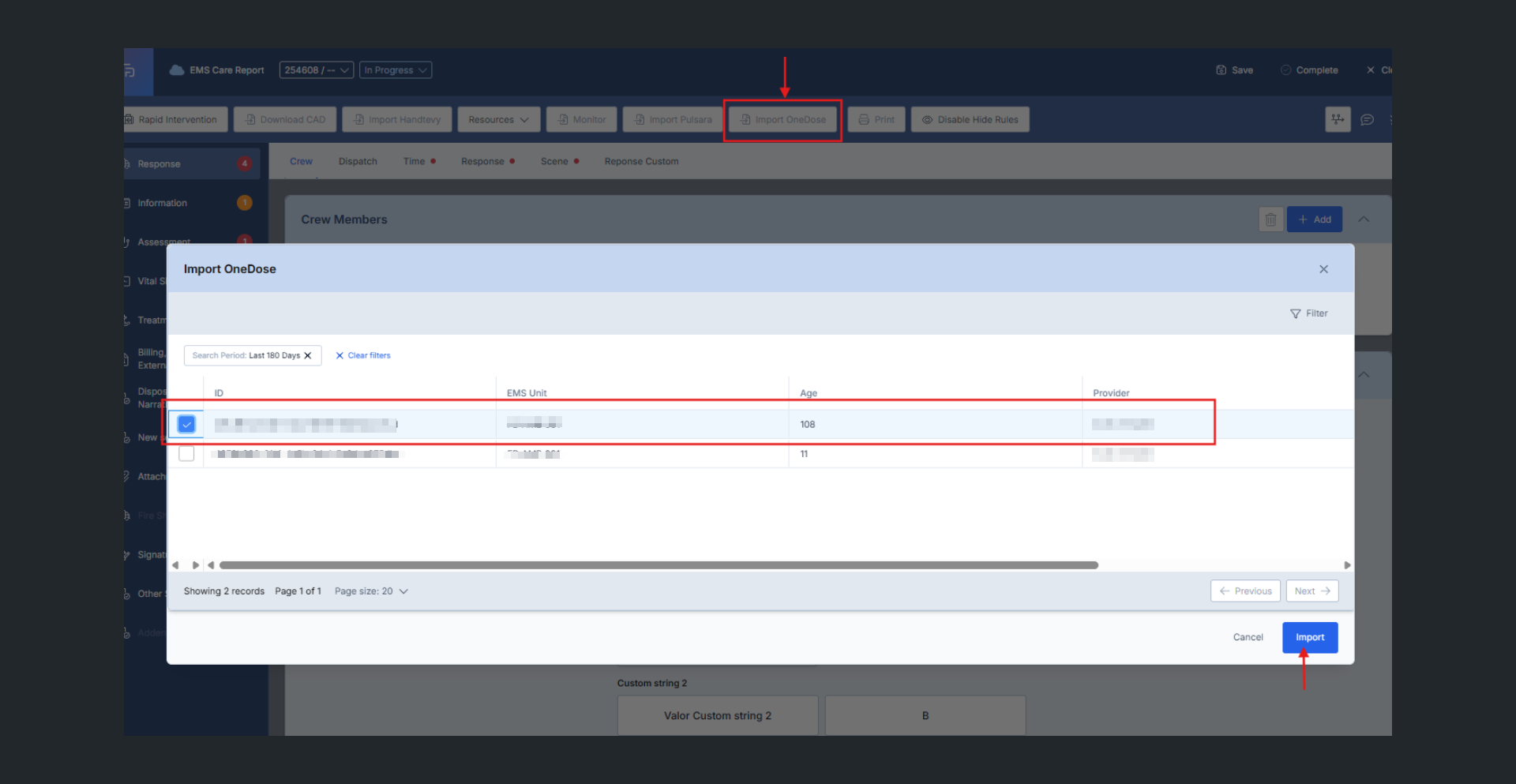Open the chat comments icon
1516x784 pixels.
1367,120
